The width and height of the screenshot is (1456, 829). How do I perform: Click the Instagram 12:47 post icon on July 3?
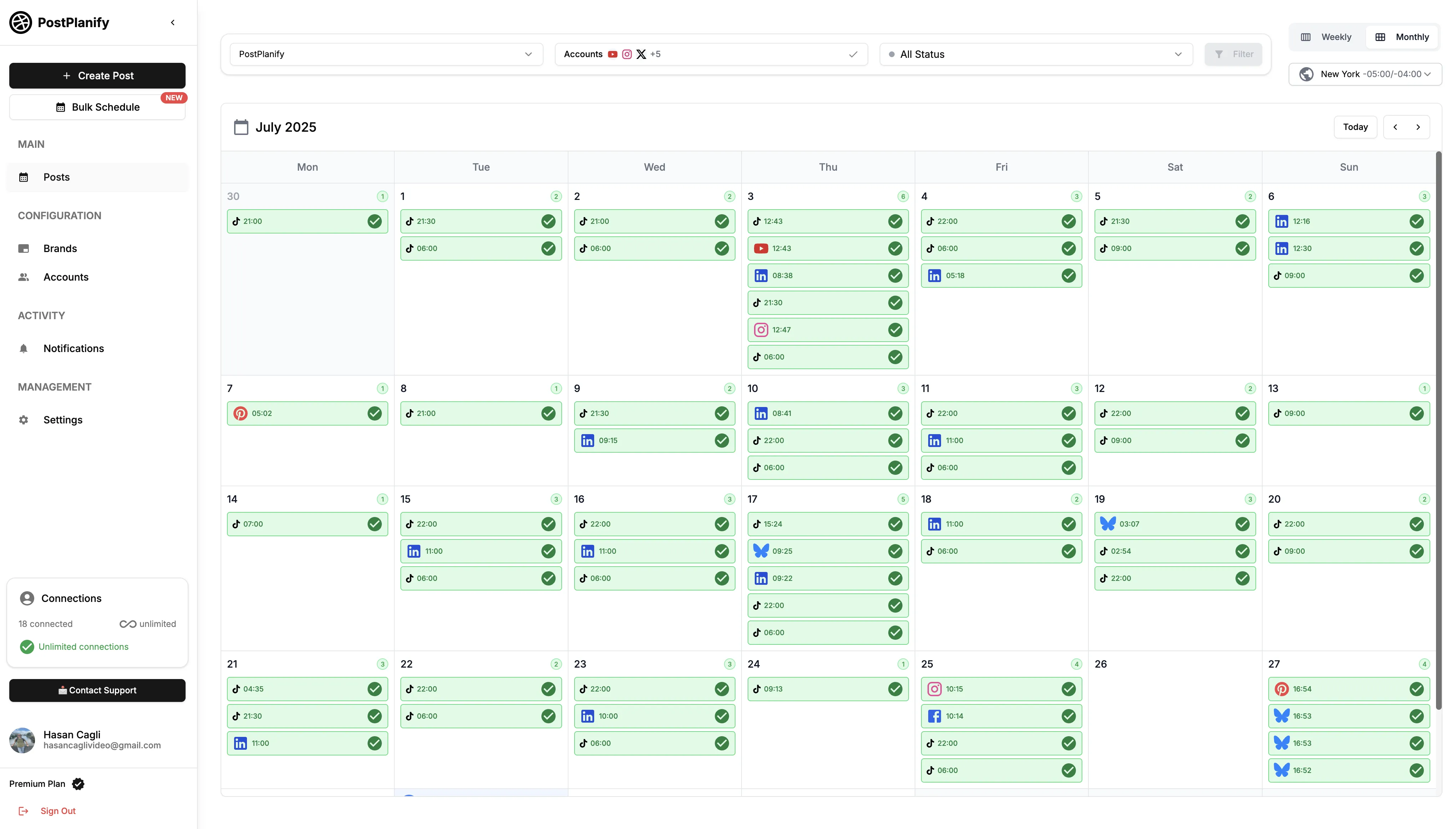[761, 330]
